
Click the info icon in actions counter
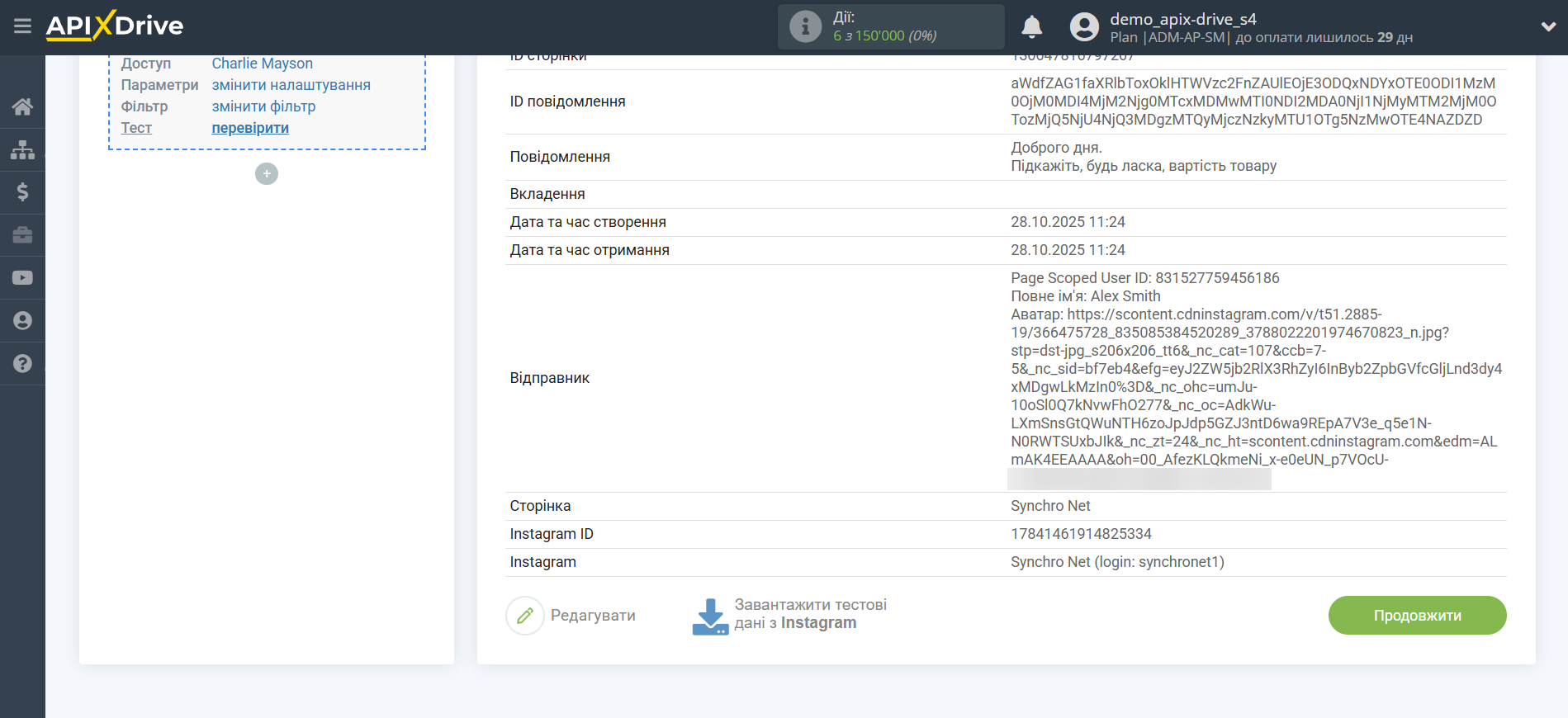click(x=805, y=27)
